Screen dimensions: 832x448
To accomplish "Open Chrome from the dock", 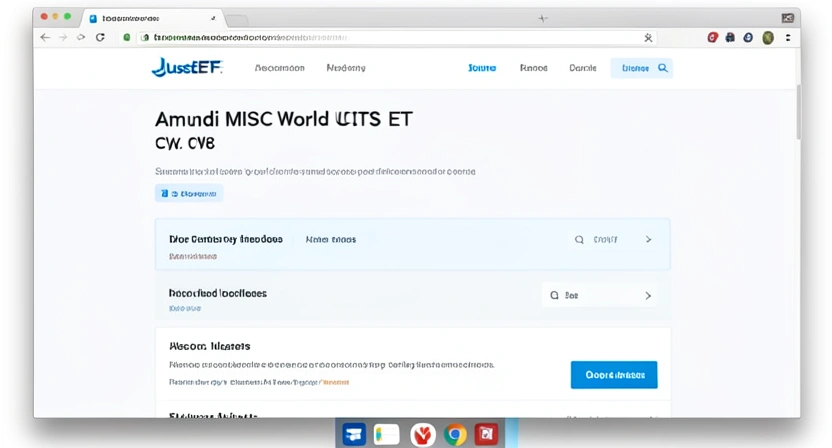I will pyautogui.click(x=455, y=435).
